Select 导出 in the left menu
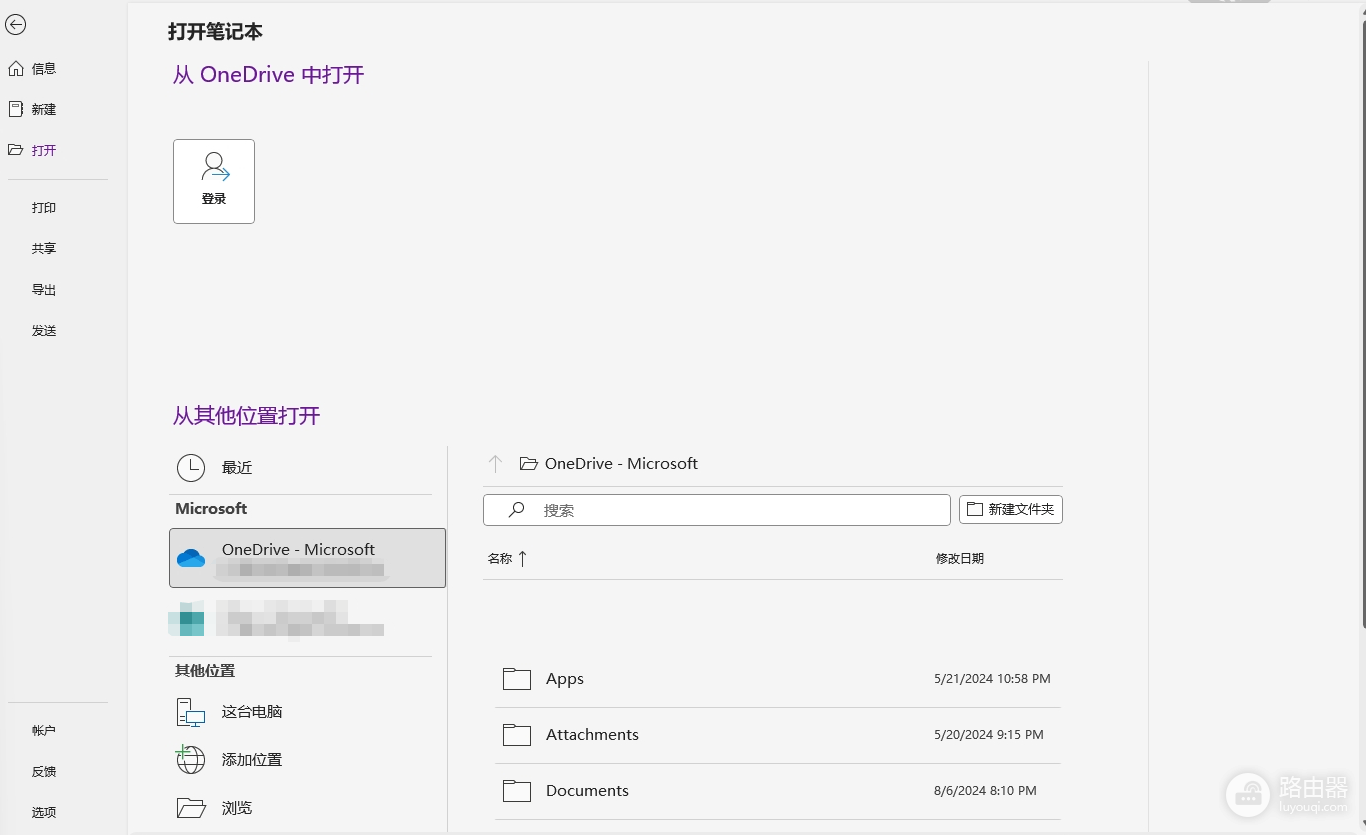 coord(44,290)
